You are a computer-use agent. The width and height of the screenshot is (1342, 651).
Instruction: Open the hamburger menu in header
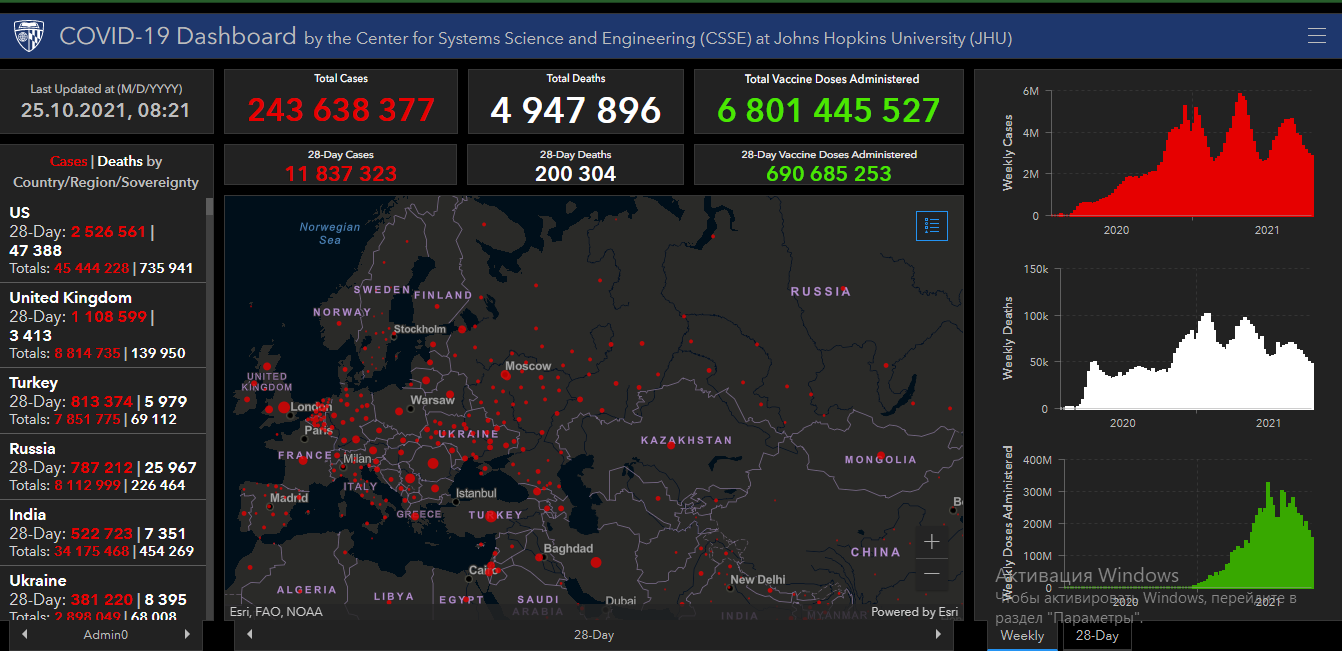click(1316, 37)
